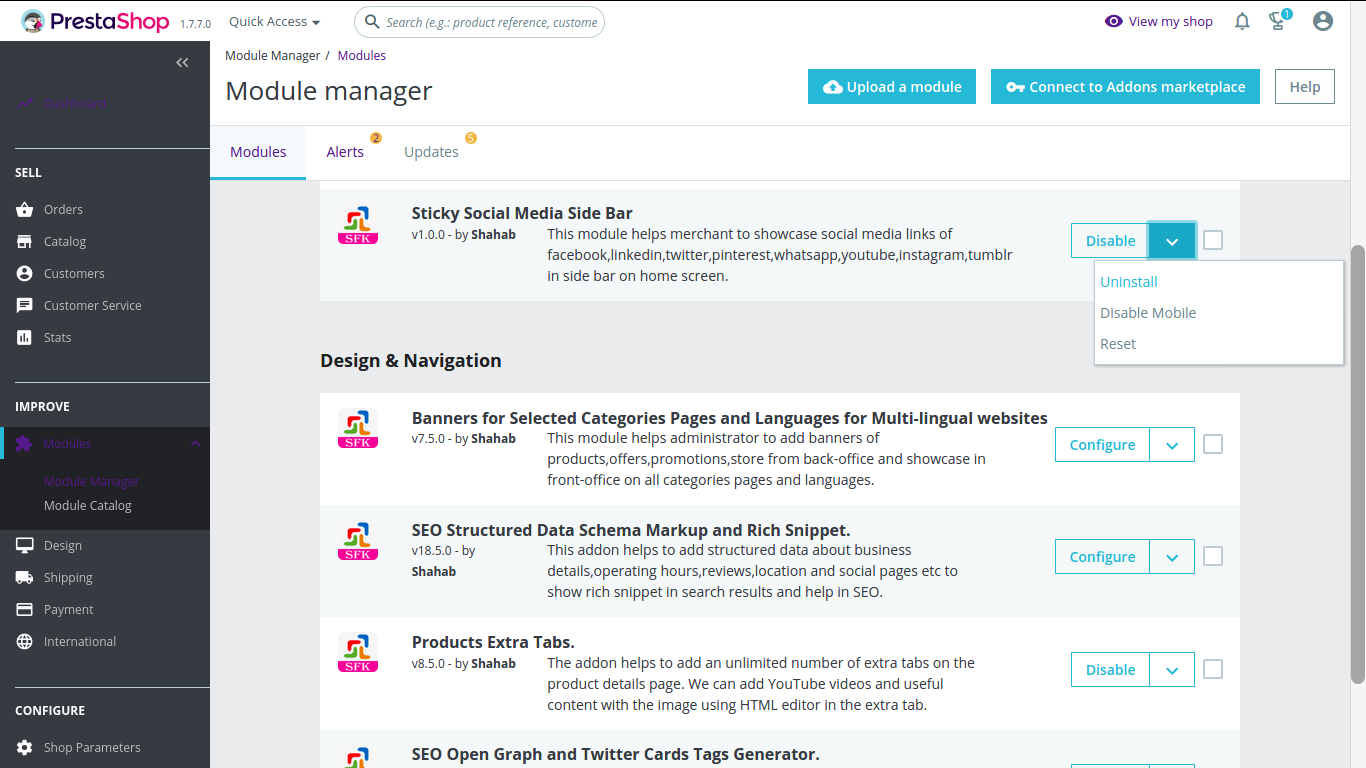Screen dimensions: 1366x768
Task: Tick checkbox for Banners for Selected Categories
Action: click(x=1213, y=444)
